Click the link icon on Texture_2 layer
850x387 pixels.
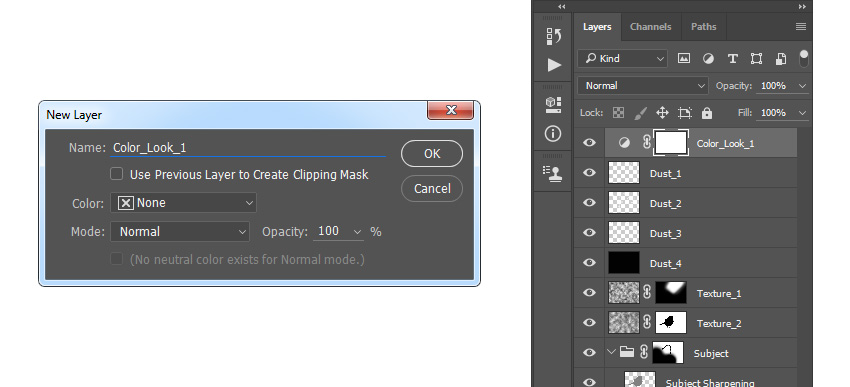pos(646,322)
